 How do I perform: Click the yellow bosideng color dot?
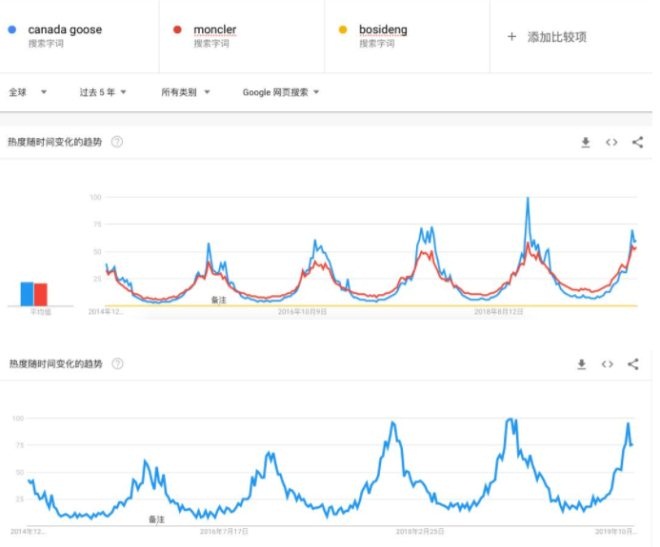click(x=343, y=29)
